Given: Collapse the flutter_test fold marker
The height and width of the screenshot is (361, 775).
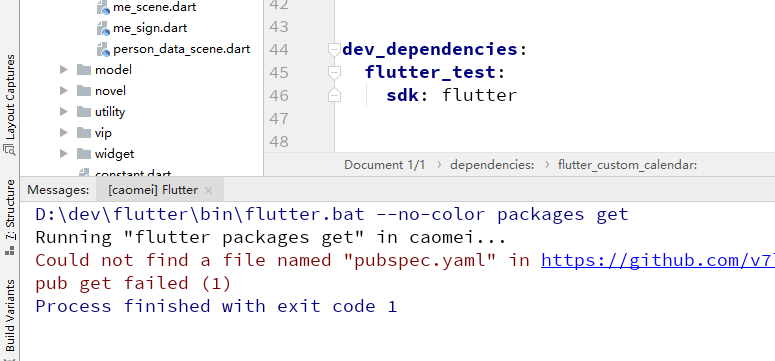Looking at the screenshot, I should click(x=335, y=73).
